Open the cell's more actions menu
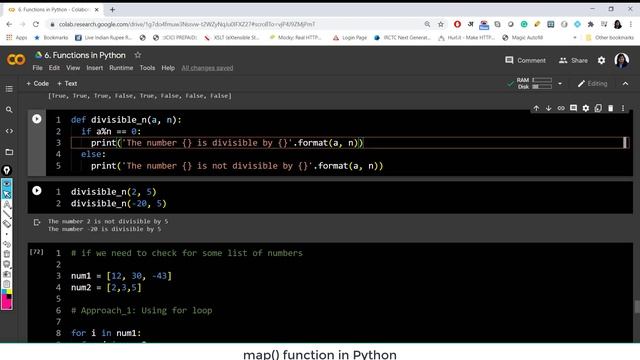The image size is (640, 360). (623, 108)
